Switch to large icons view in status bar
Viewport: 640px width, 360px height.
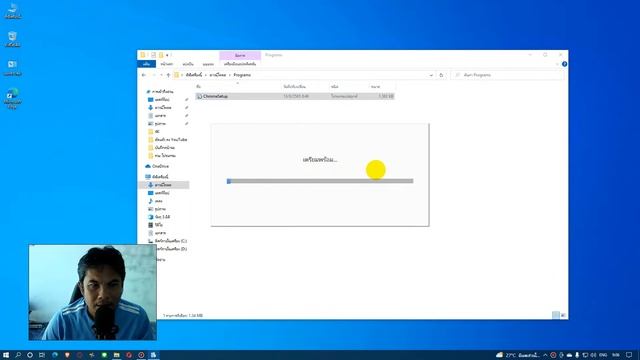[x=563, y=315]
